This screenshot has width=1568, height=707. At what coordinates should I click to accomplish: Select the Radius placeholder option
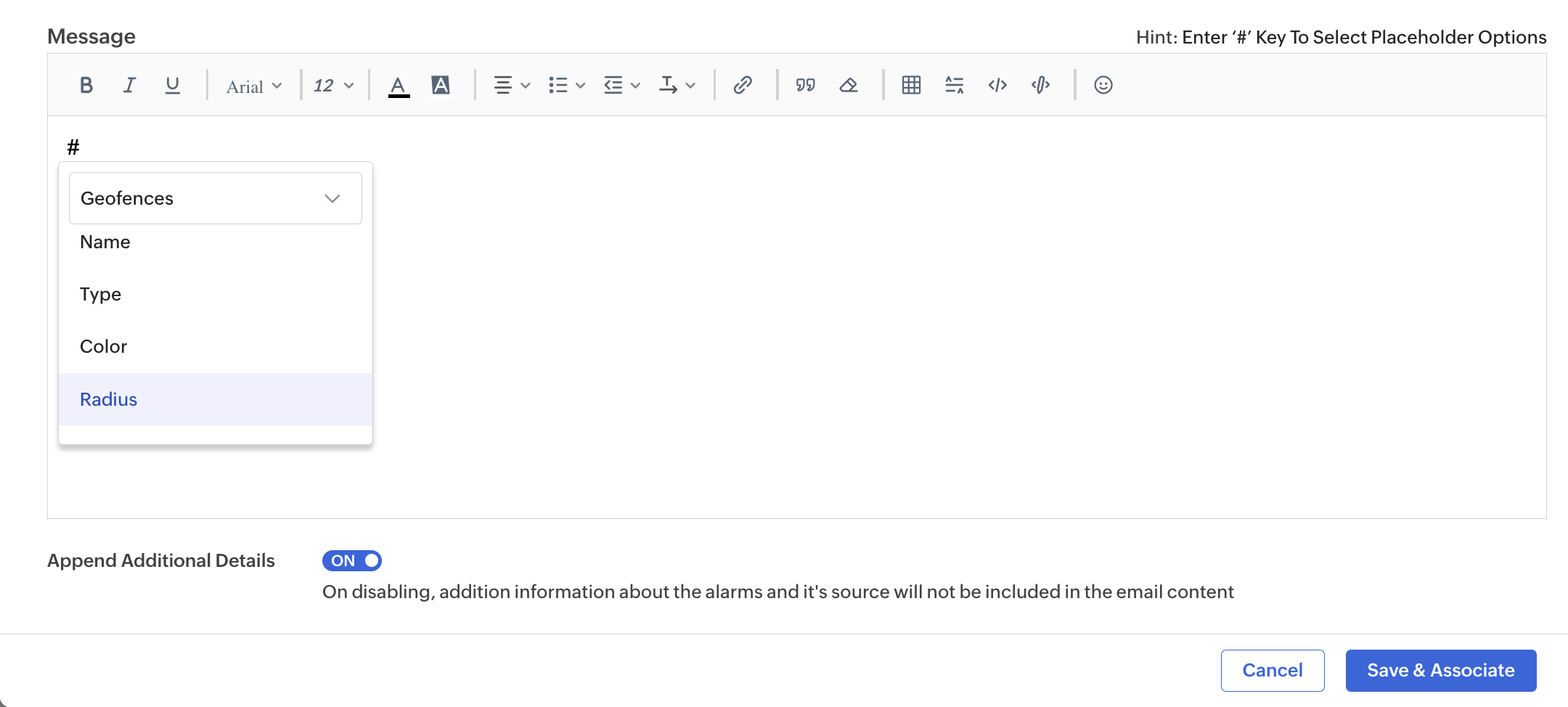pyautogui.click(x=216, y=399)
